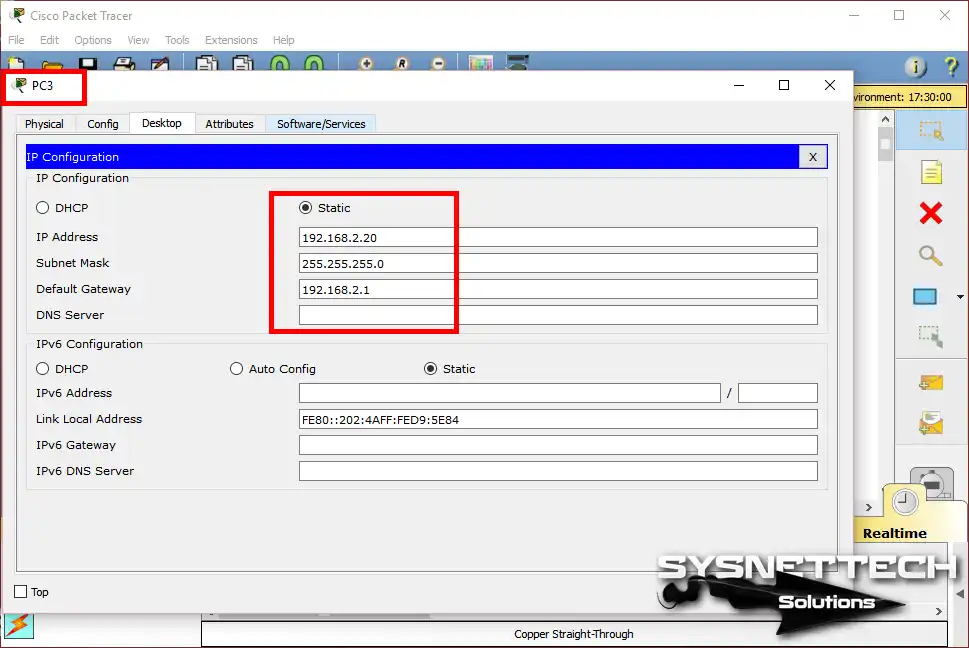
Task: Click the IPv6 Address input field
Action: 510,393
